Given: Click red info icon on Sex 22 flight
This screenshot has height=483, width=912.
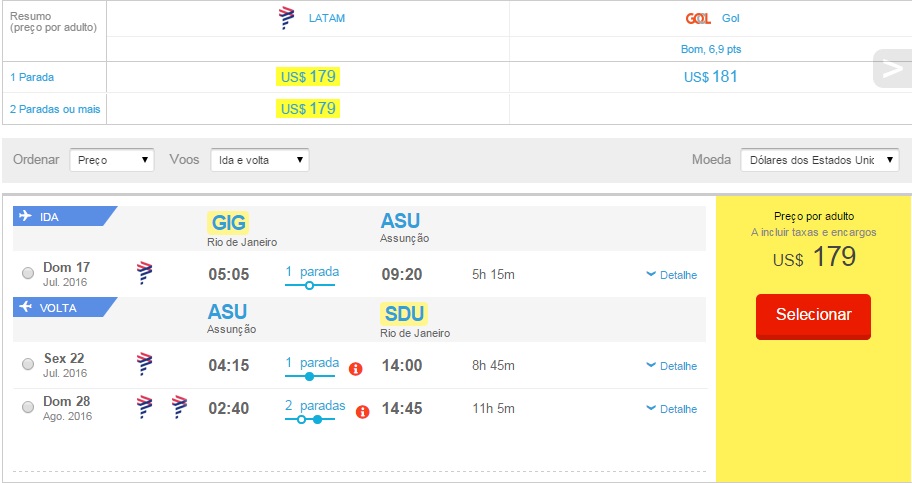Looking at the screenshot, I should (355, 368).
